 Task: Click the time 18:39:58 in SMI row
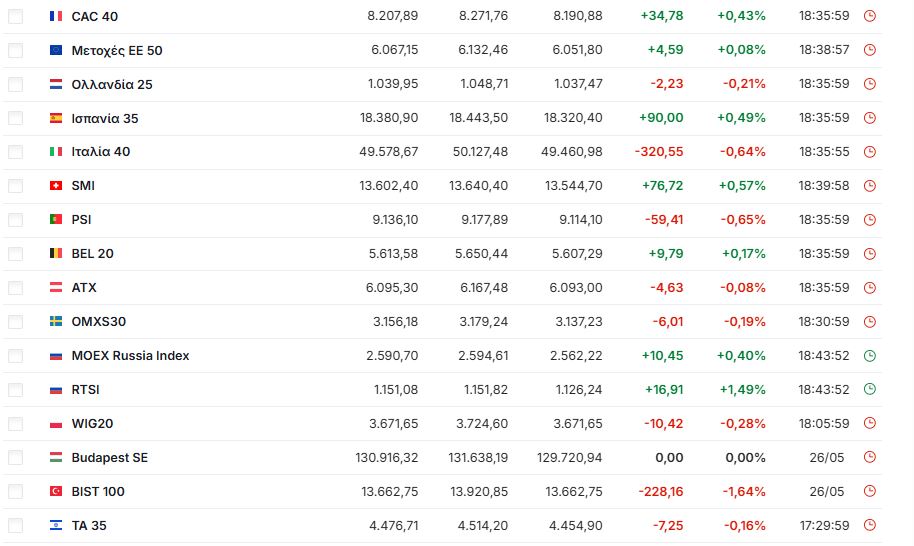[824, 186]
